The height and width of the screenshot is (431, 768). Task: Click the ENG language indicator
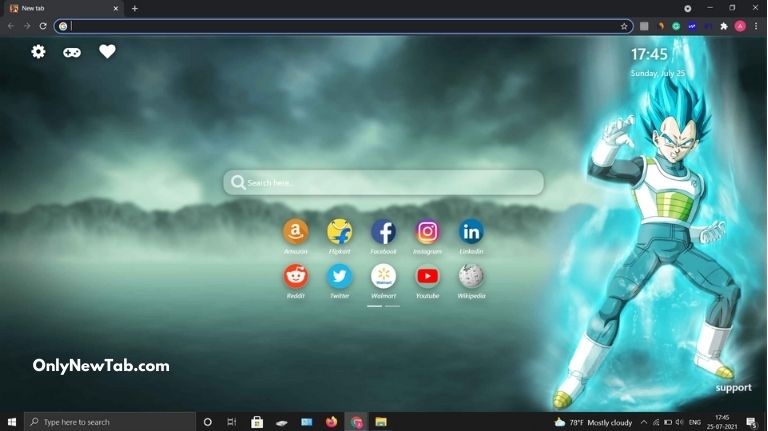point(695,422)
